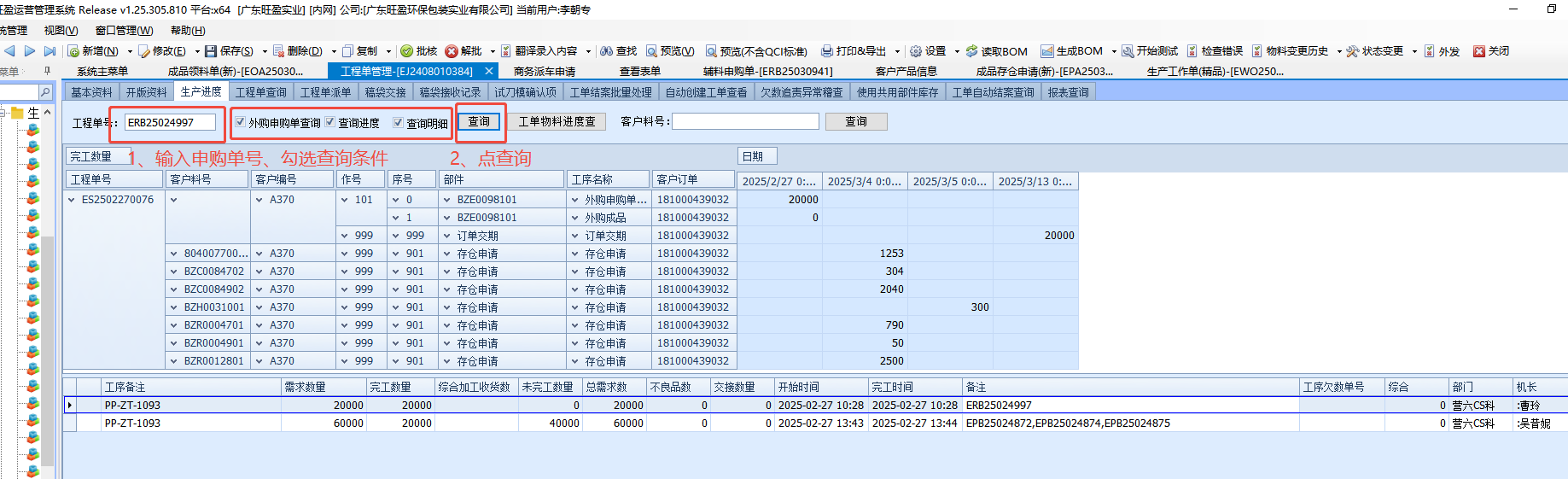Open the 系统主菜单 document tab
The image size is (1568, 479).
(102, 72)
